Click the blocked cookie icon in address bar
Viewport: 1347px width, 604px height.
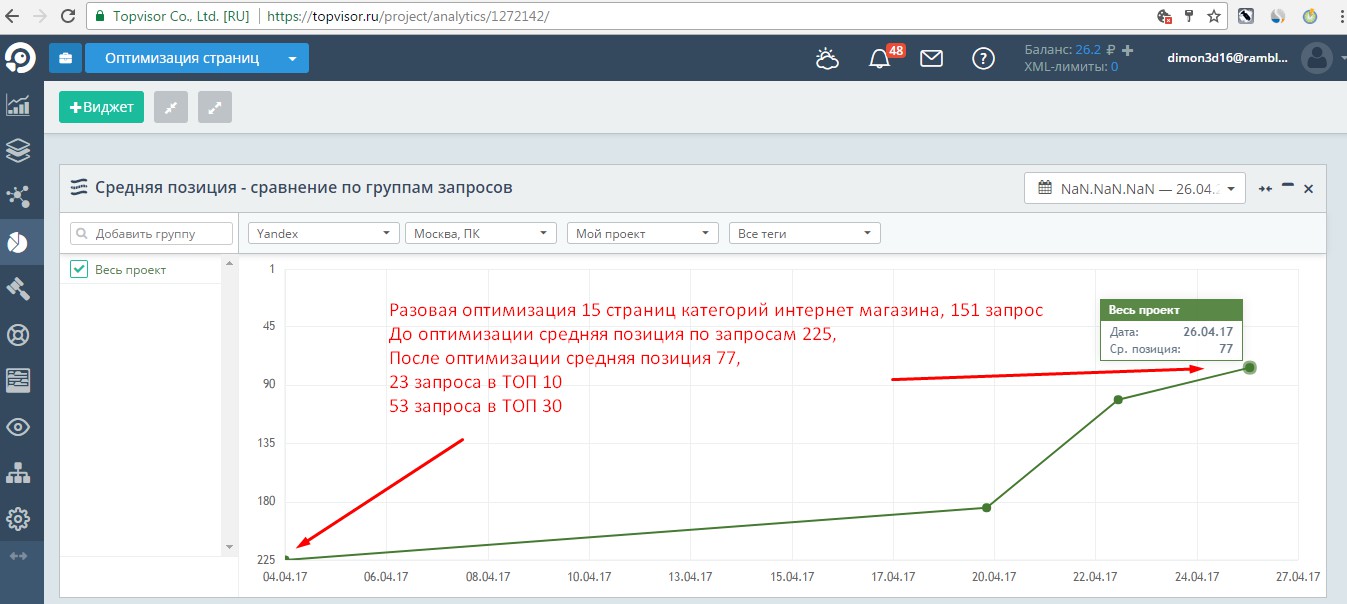click(1164, 16)
